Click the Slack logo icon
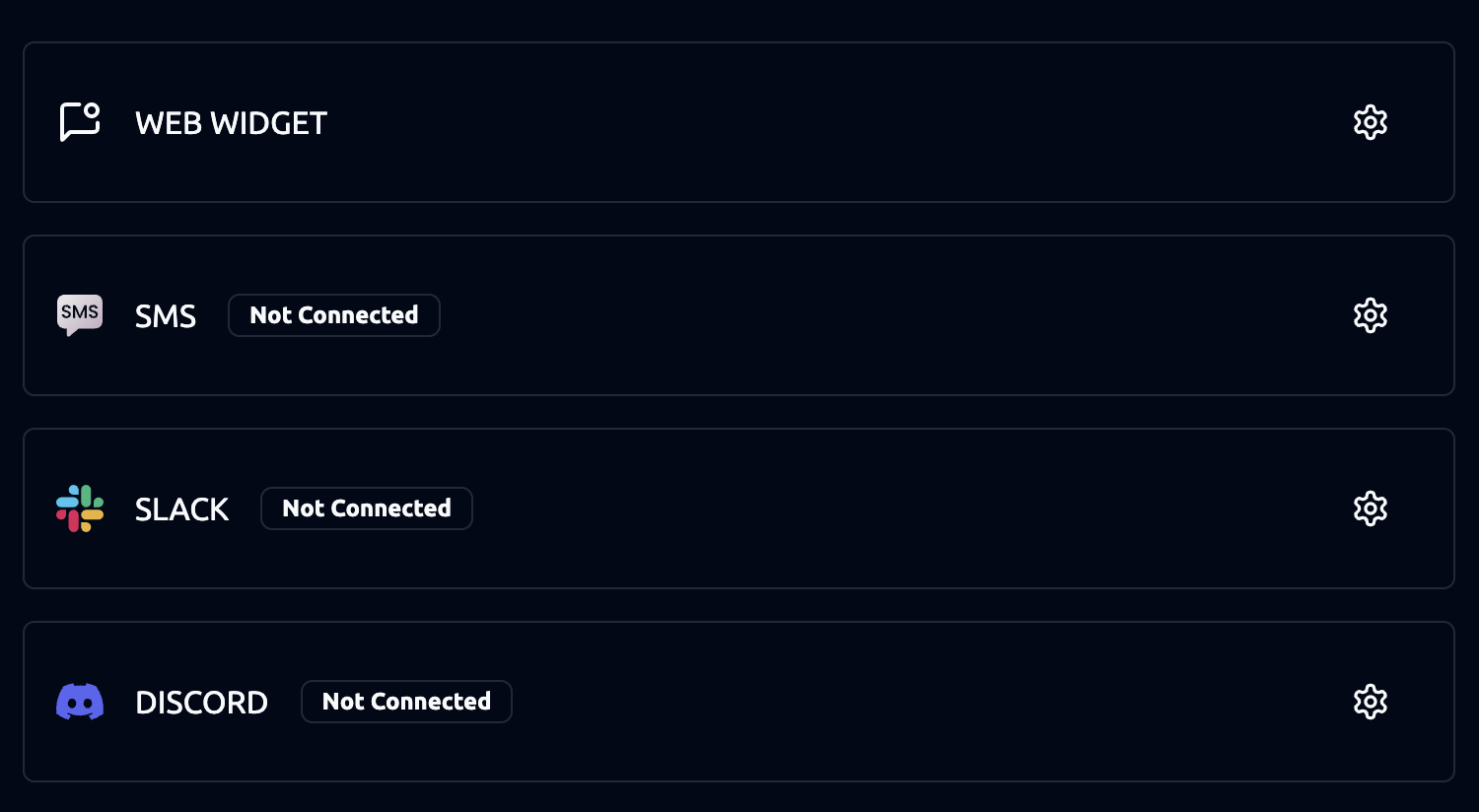Screen dimensions: 1479x812 (80, 508)
